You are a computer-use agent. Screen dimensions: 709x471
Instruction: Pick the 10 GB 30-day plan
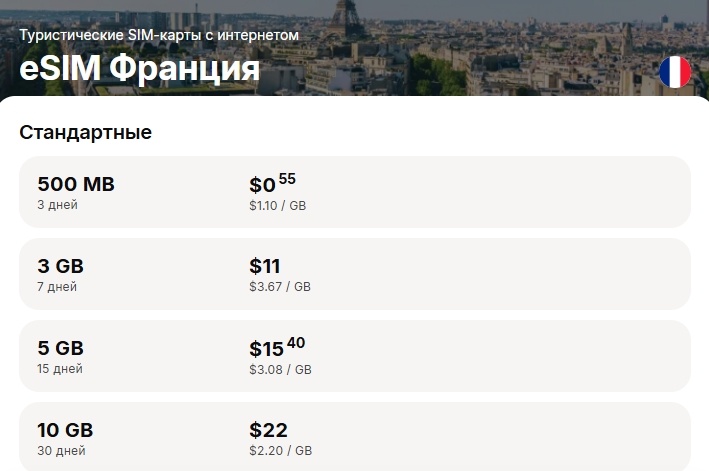tap(355, 437)
